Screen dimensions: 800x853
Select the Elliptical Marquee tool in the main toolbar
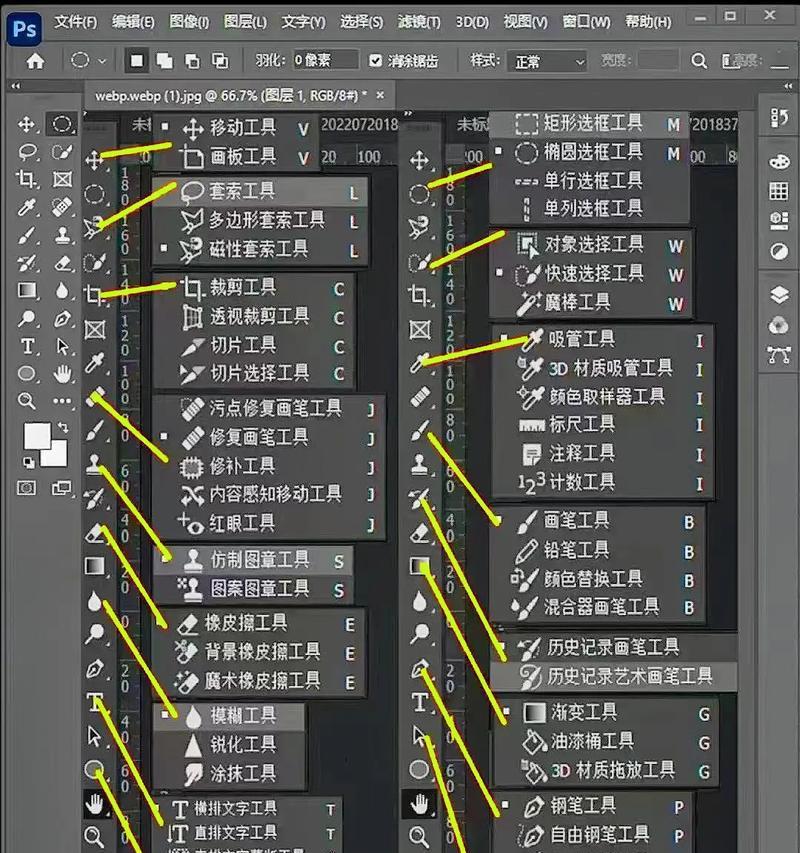pyautogui.click(x=61, y=125)
